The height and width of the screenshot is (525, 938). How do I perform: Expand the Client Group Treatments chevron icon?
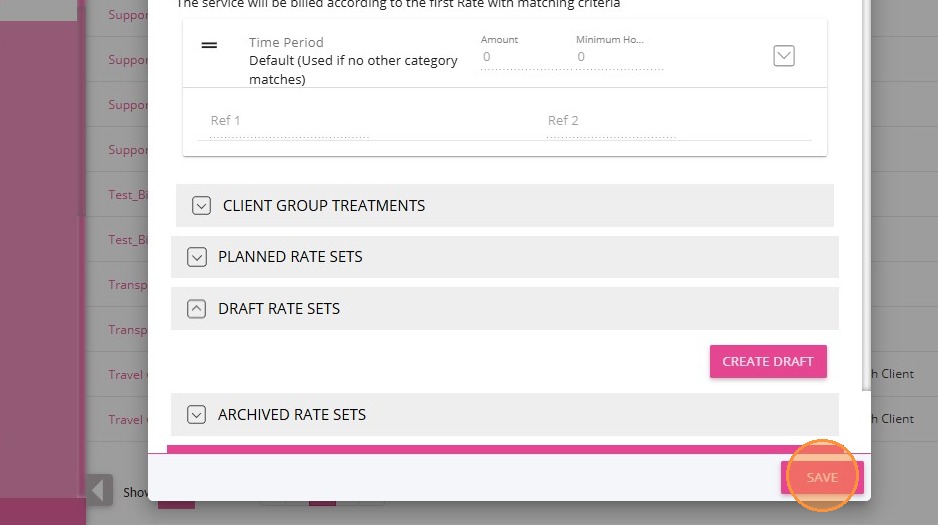coord(201,206)
